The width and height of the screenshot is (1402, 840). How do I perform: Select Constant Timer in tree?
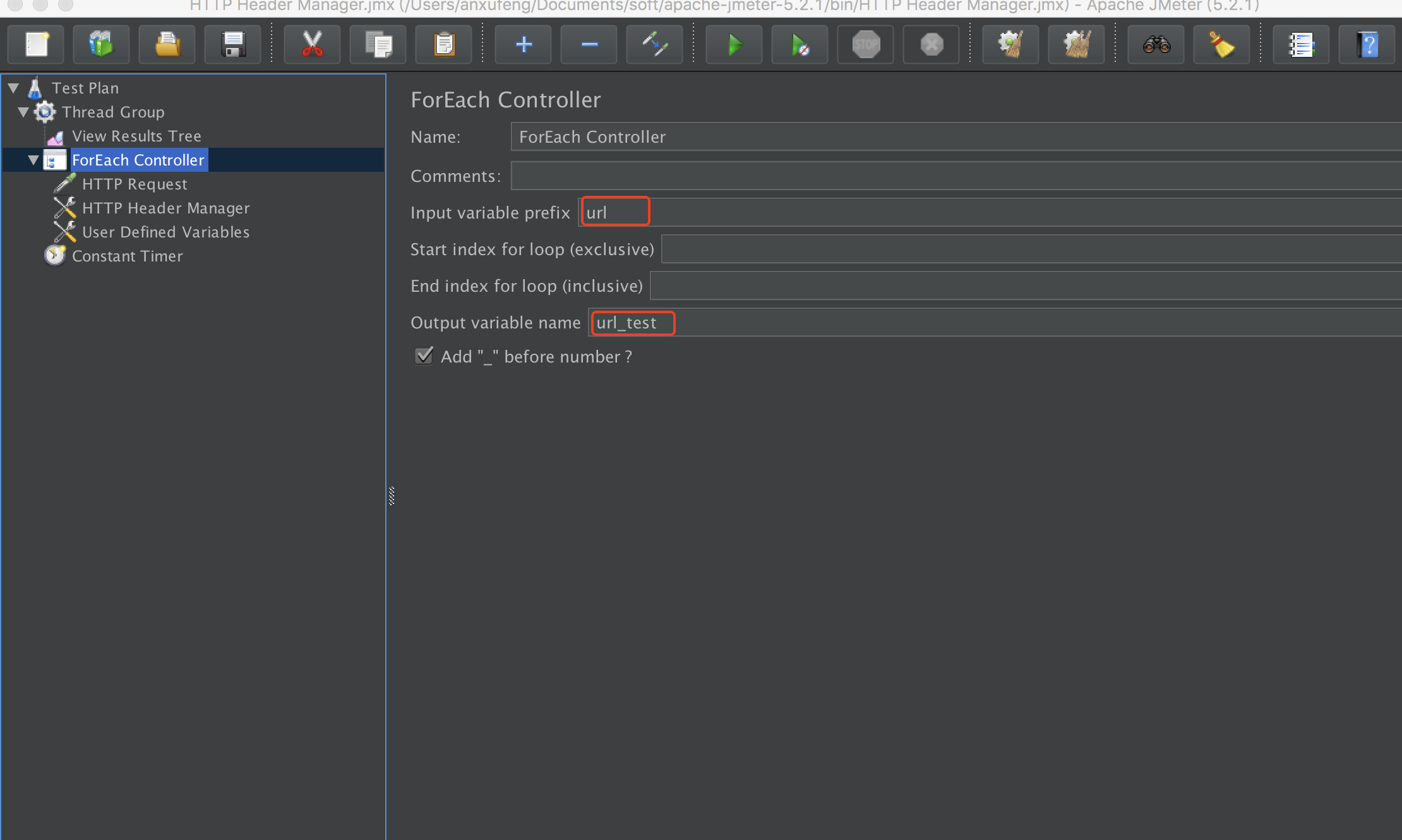(x=127, y=256)
